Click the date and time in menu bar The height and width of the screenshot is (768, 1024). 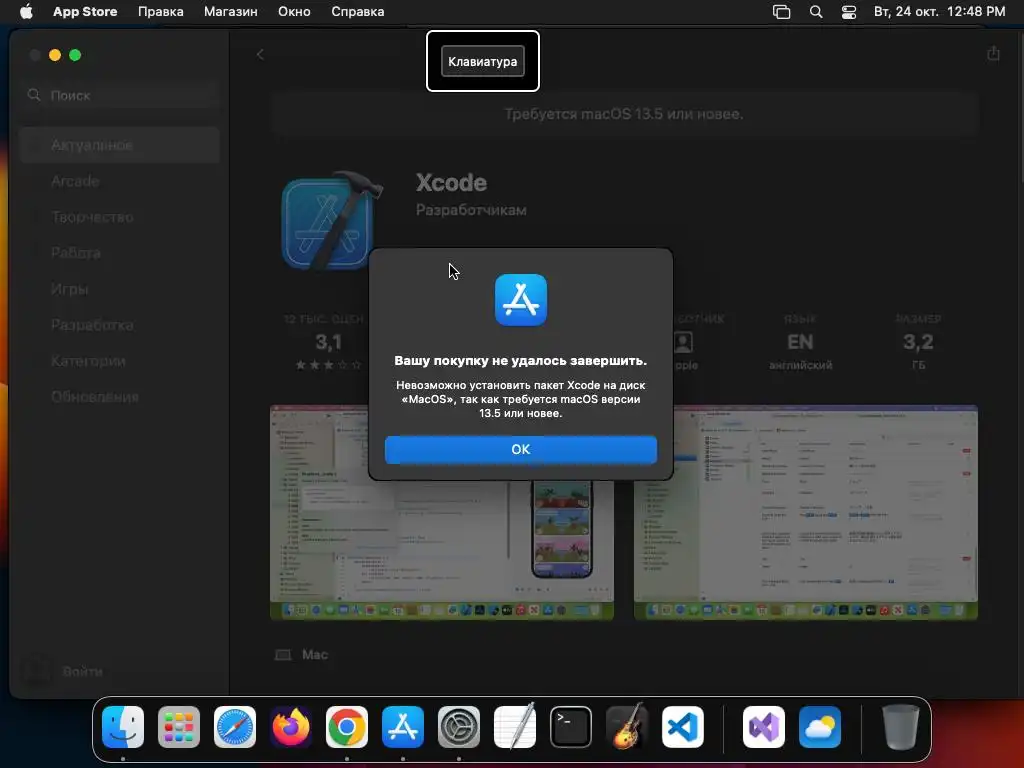[939, 12]
